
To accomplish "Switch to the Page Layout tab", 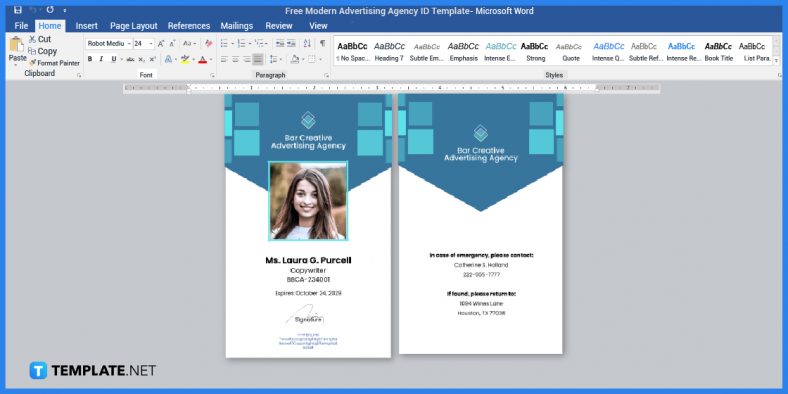I will tap(134, 26).
